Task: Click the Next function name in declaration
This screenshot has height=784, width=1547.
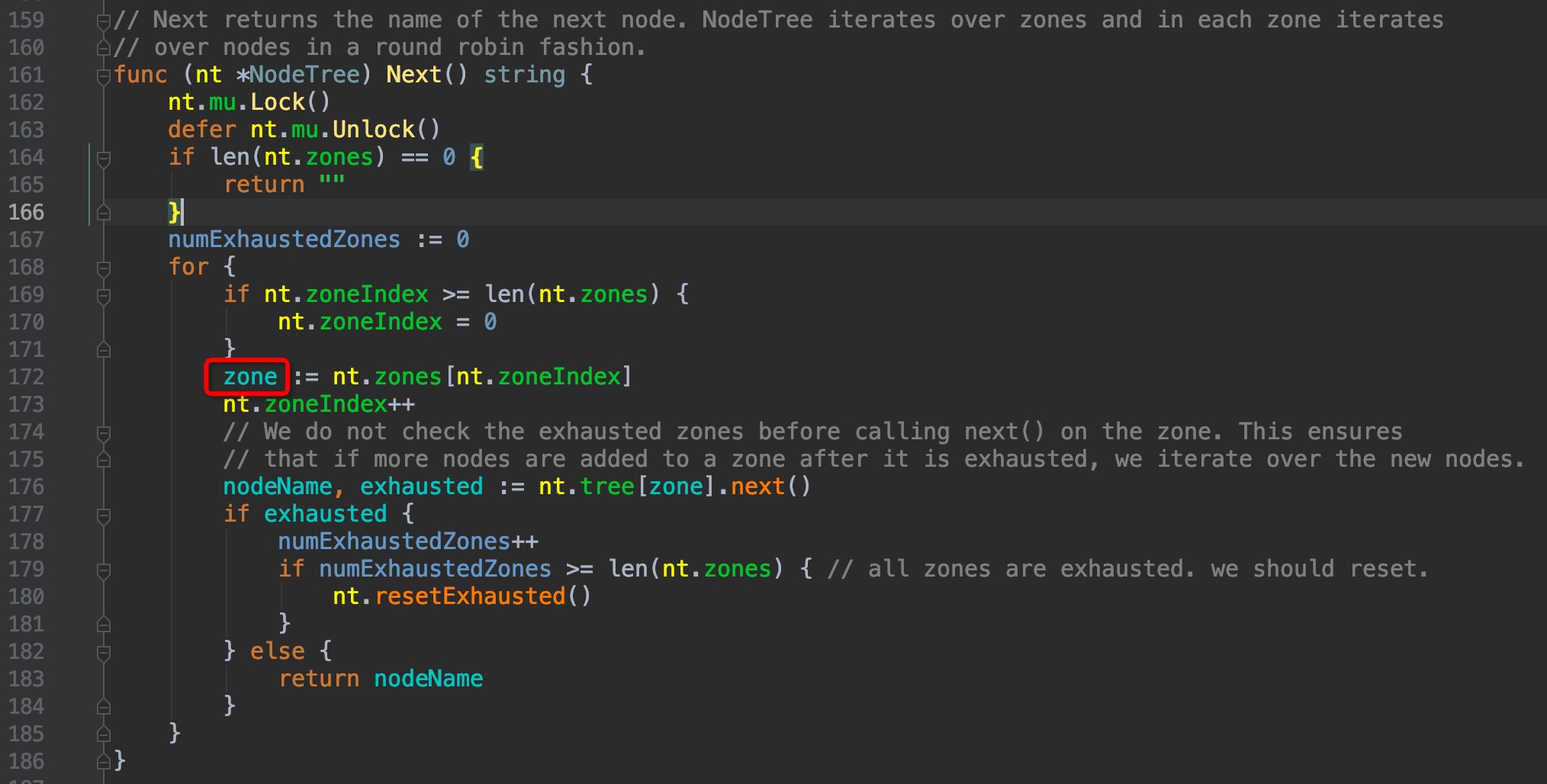Action: point(413,75)
